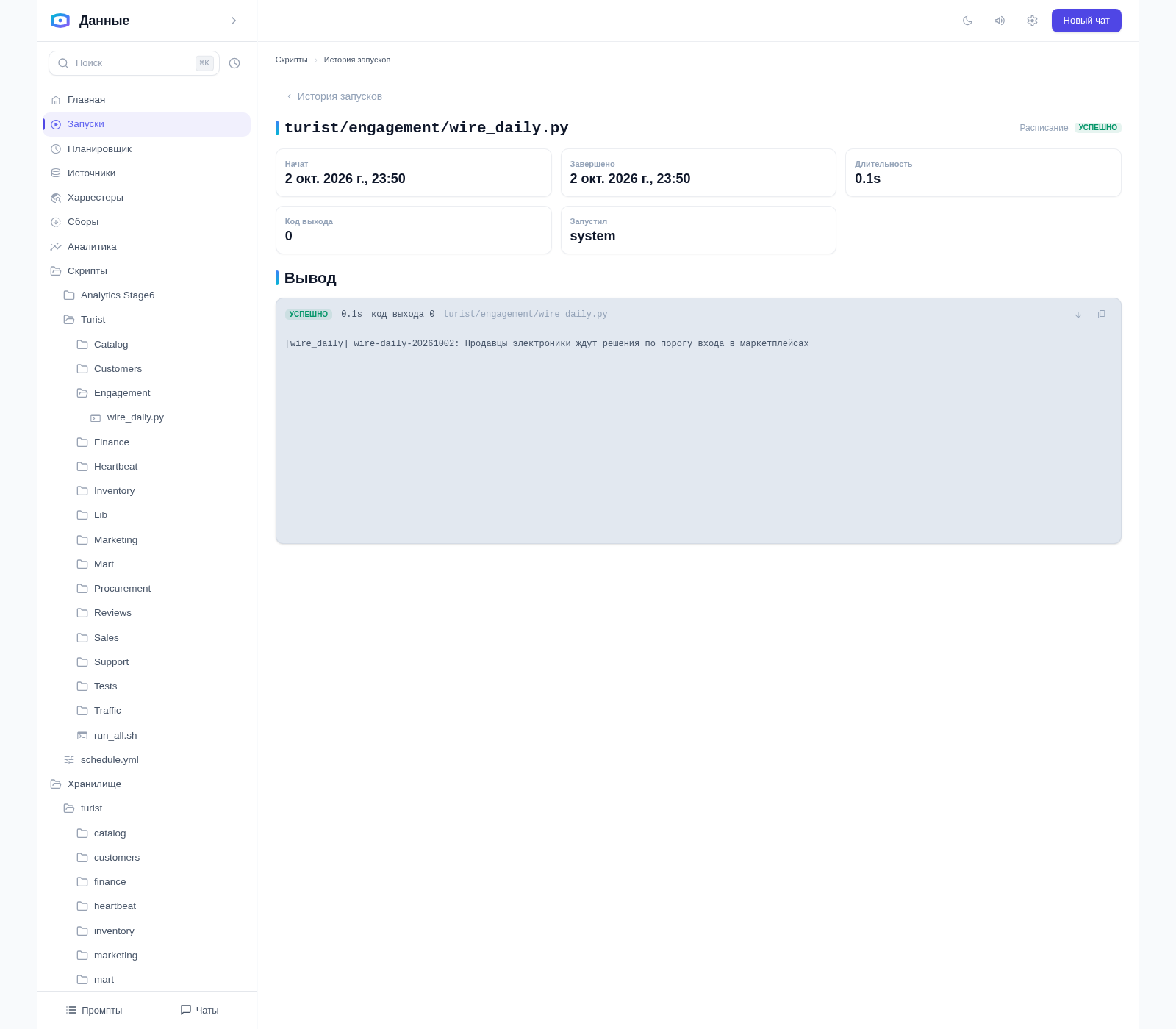The height and width of the screenshot is (1029, 1176).
Task: Open the wire_daily.py script file
Action: [x=146, y=417]
